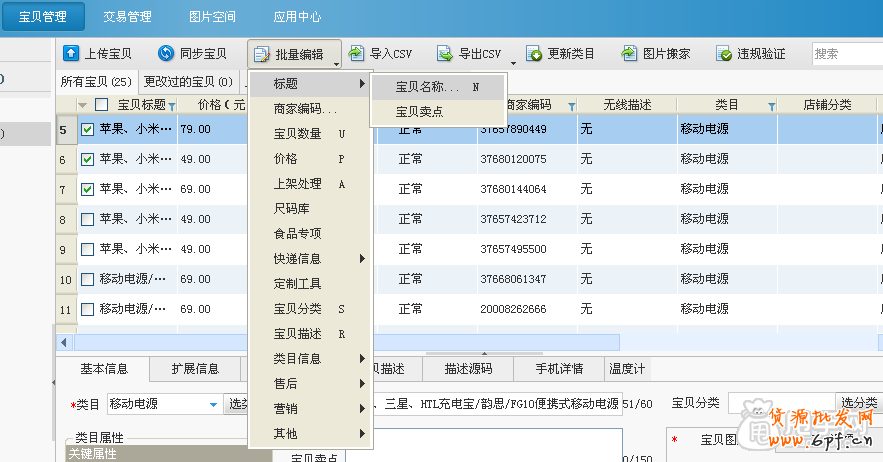
Task: Expand the 快递信息 submenu
Action: 308,259
